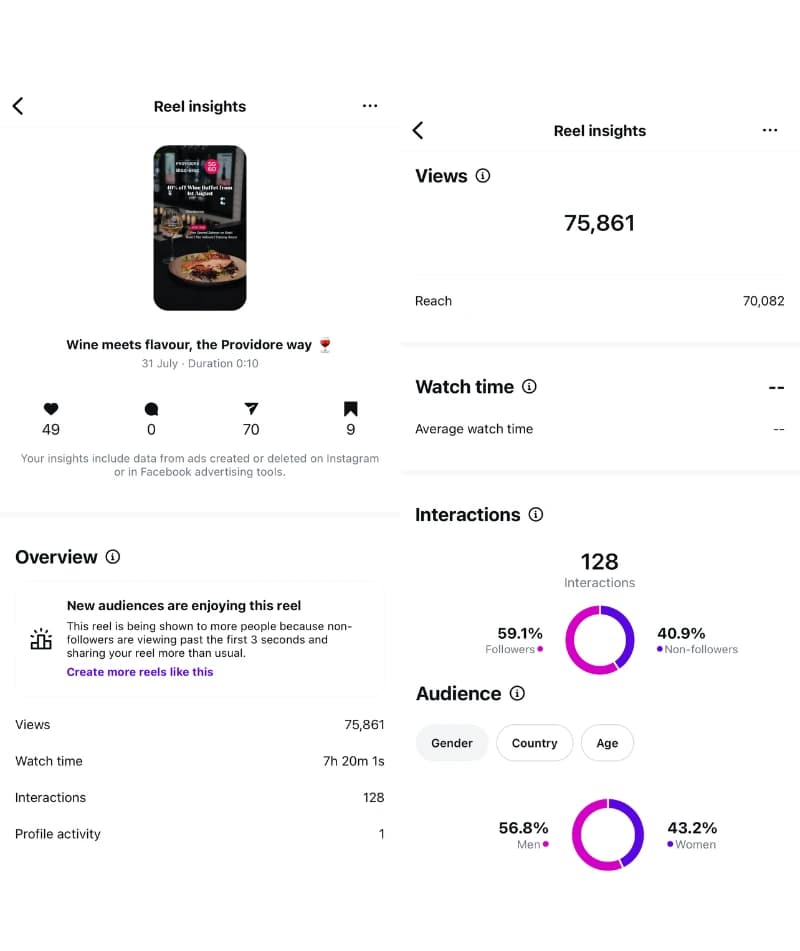The image size is (800, 951).
Task: Tap the saves bookmark icon
Action: tap(350, 408)
